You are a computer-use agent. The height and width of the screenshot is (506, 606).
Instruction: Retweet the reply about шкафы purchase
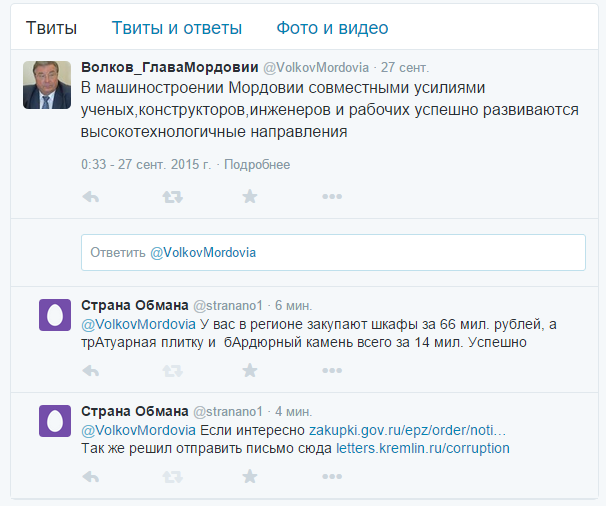coord(172,371)
